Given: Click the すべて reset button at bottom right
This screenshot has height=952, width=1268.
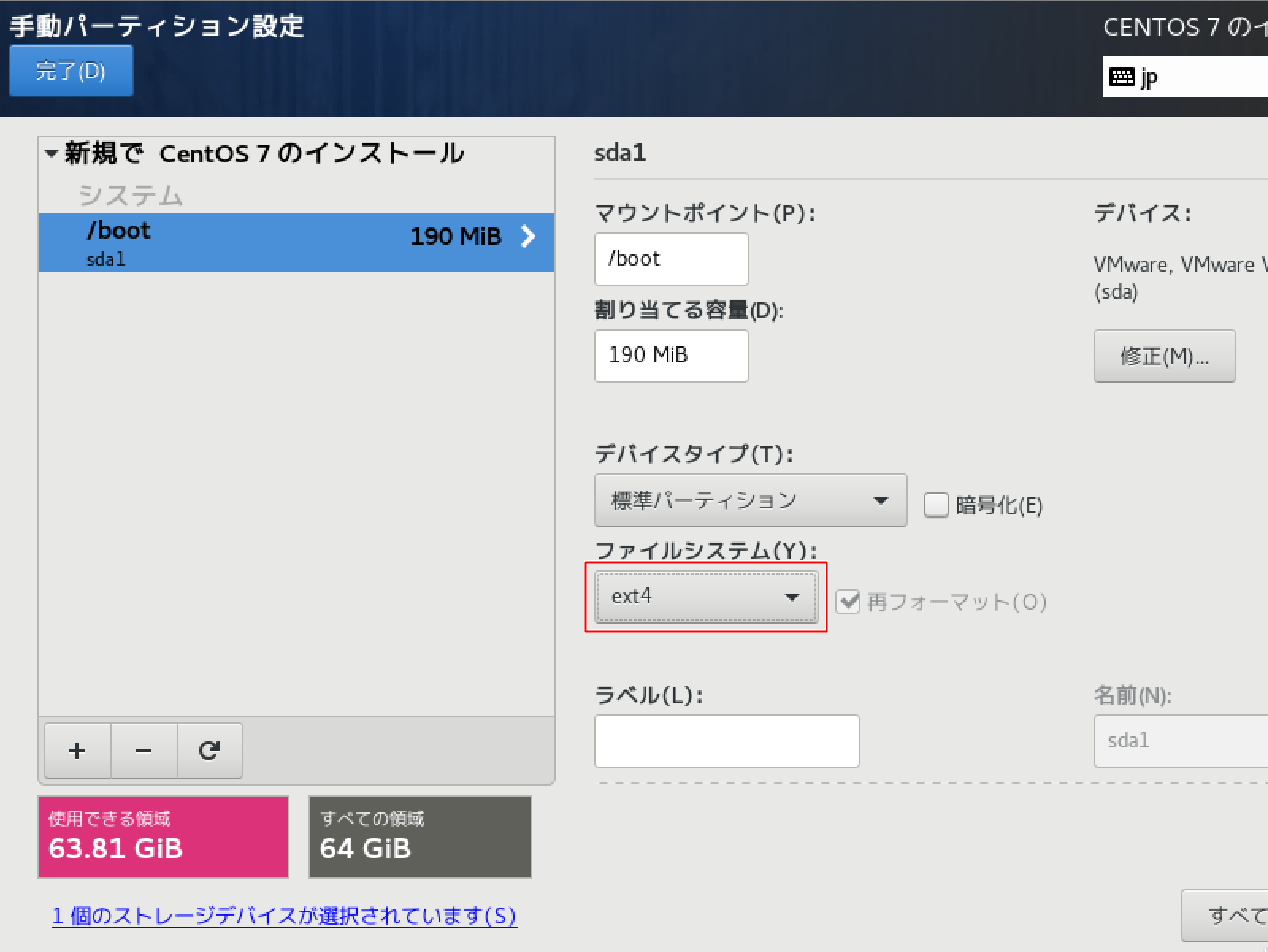Looking at the screenshot, I should click(1225, 916).
